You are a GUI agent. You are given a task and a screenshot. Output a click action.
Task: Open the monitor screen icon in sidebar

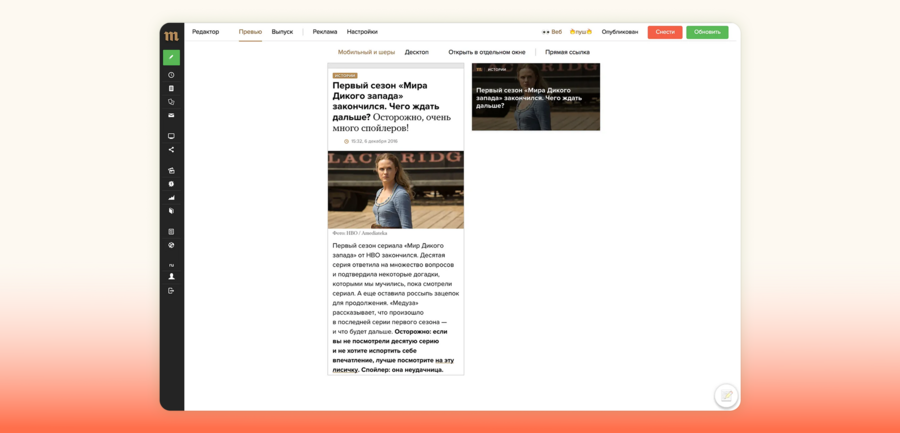click(171, 136)
